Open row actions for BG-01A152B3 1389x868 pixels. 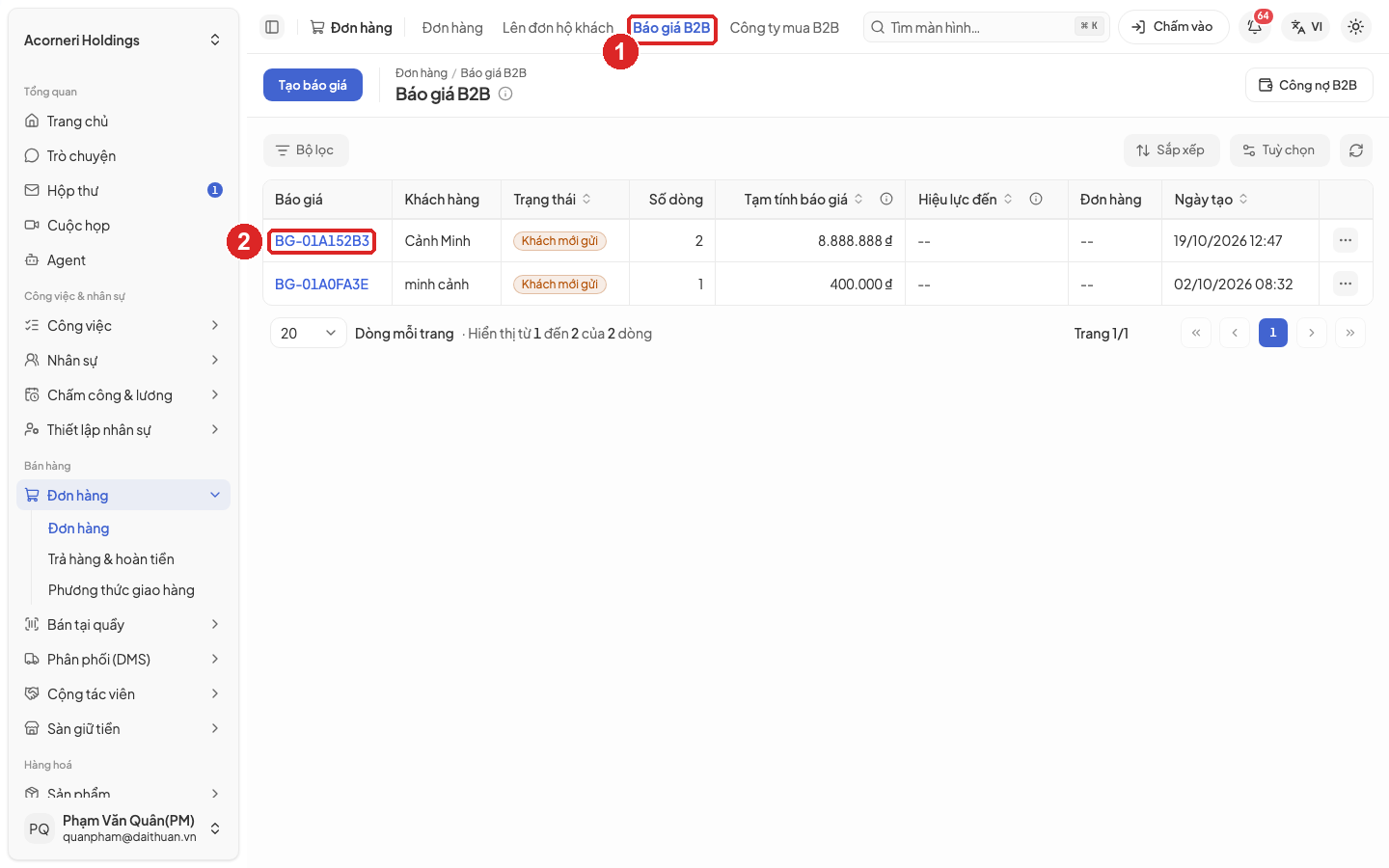tap(1346, 240)
